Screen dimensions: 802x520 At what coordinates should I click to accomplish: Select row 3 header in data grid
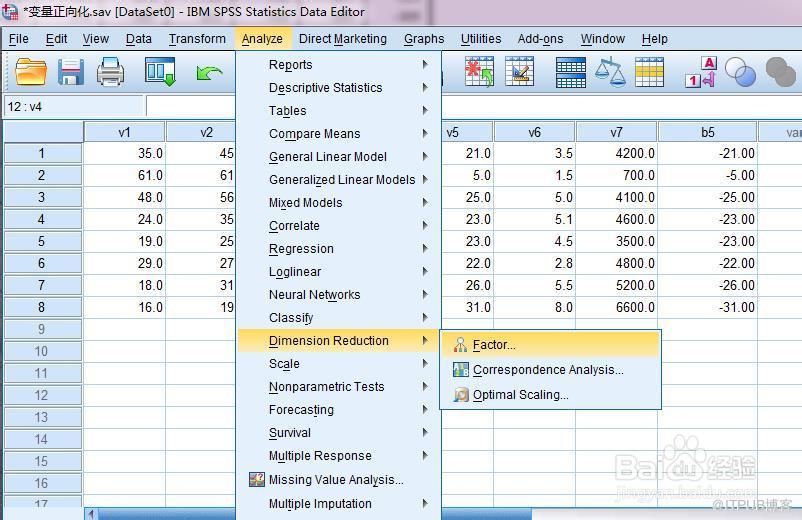(42, 197)
